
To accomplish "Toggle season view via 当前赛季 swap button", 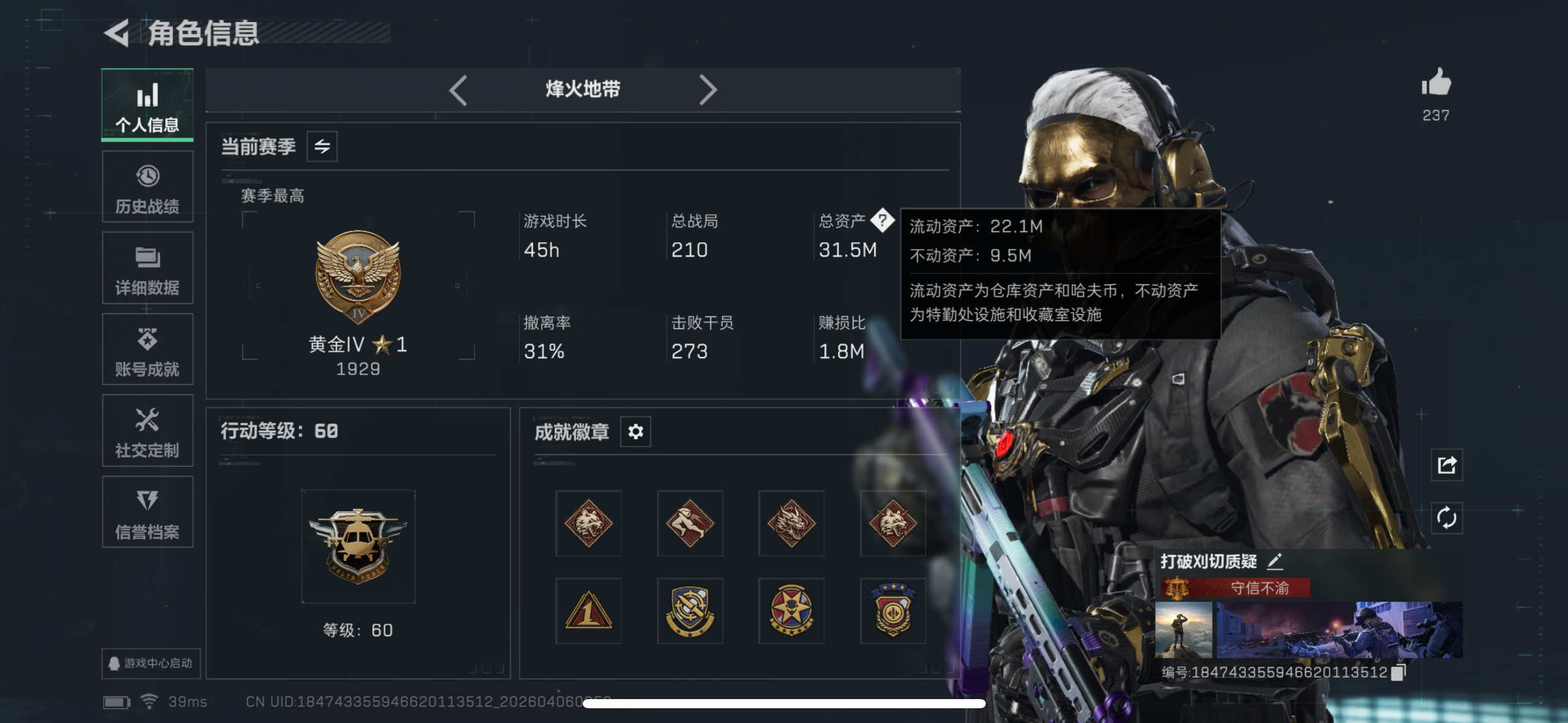I will point(322,147).
